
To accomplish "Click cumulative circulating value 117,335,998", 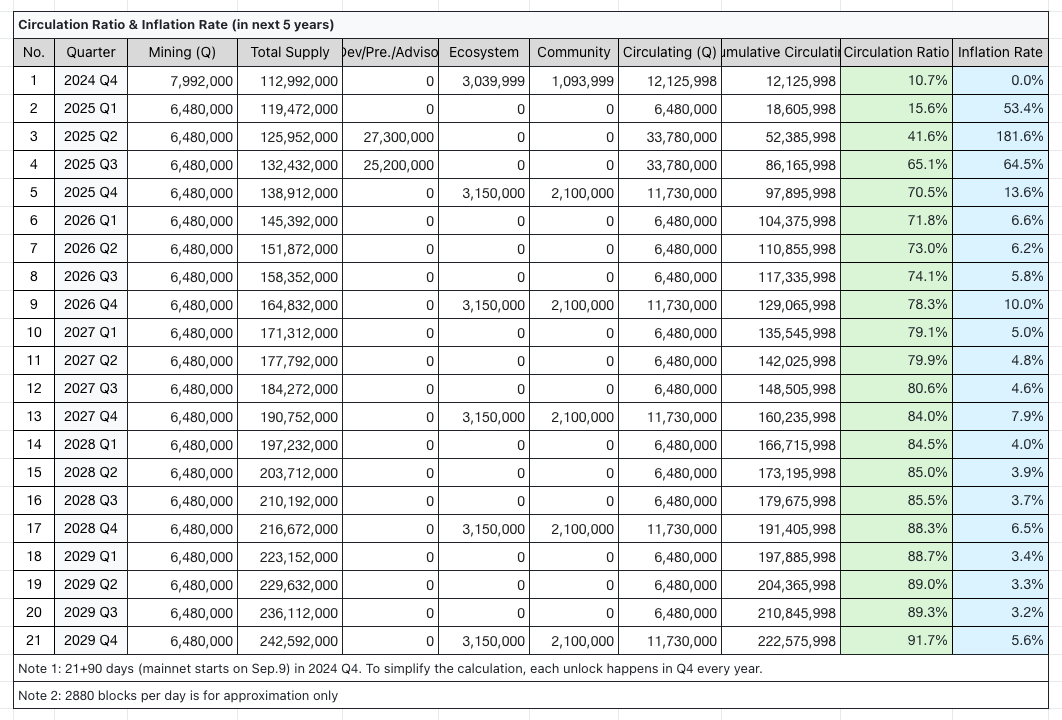I will point(781,276).
